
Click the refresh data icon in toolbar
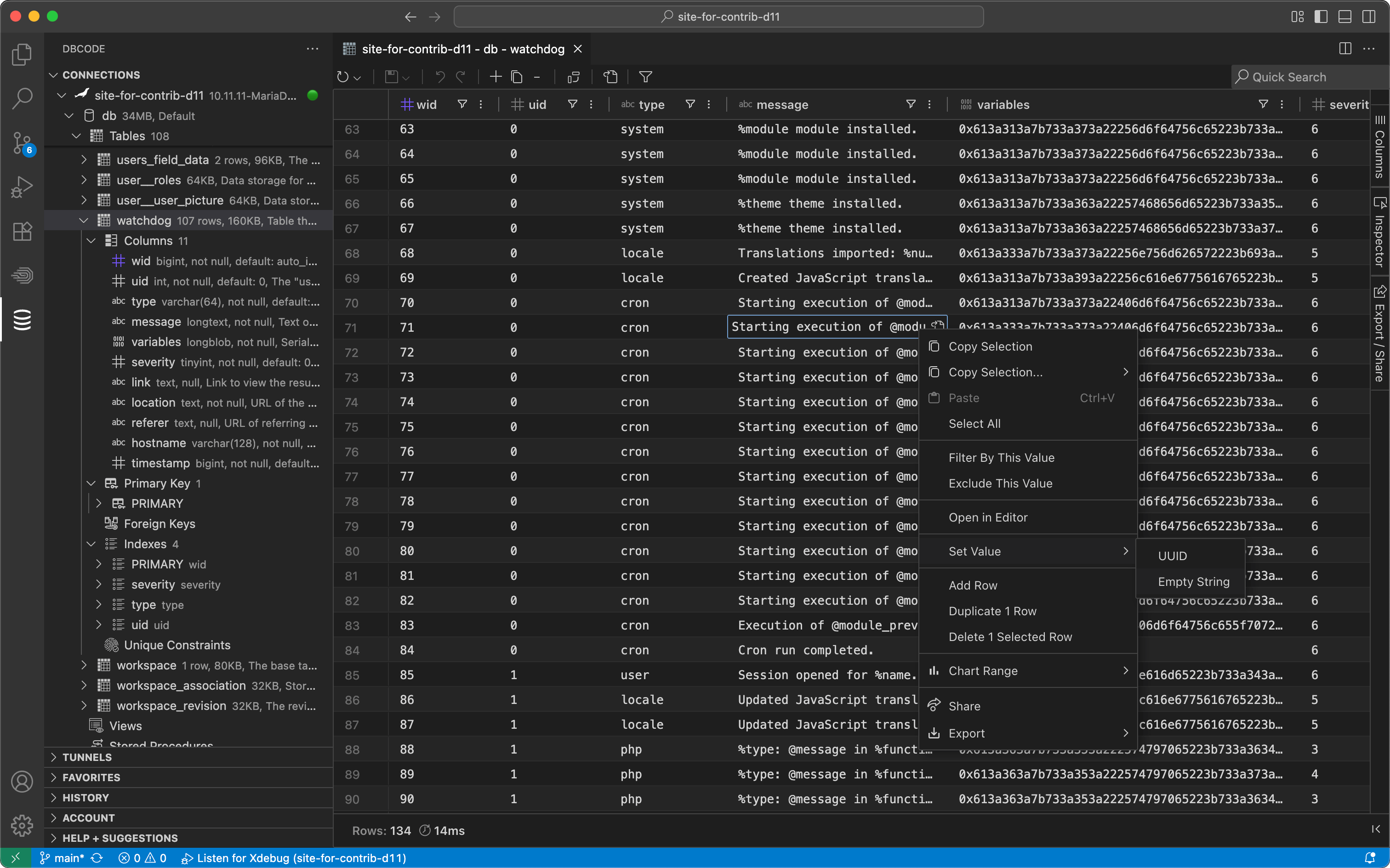click(x=342, y=77)
